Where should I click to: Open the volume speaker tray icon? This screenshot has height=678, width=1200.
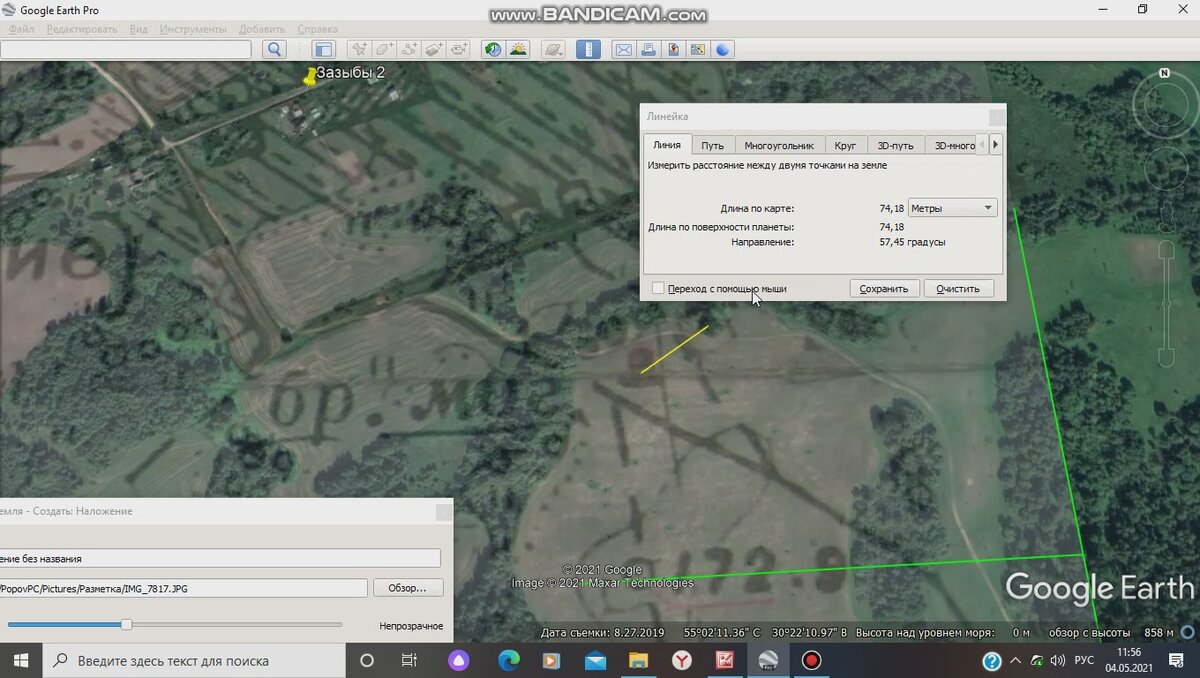[x=1058, y=660]
